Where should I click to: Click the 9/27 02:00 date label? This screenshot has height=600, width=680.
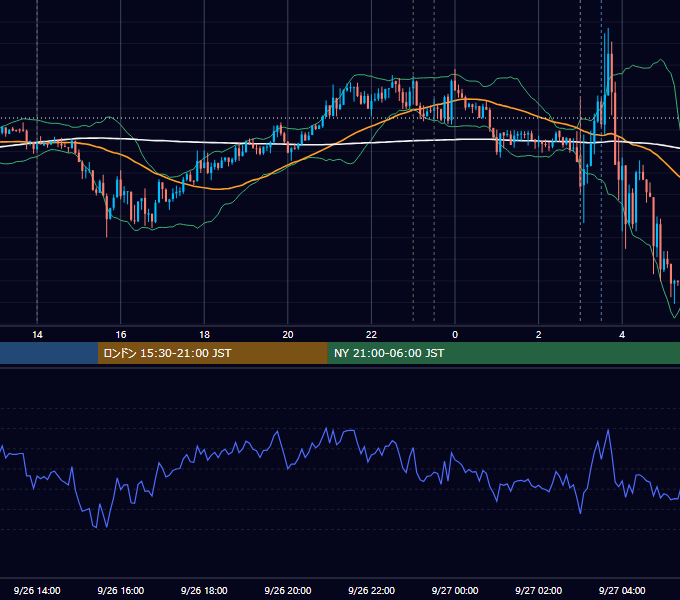point(538,590)
